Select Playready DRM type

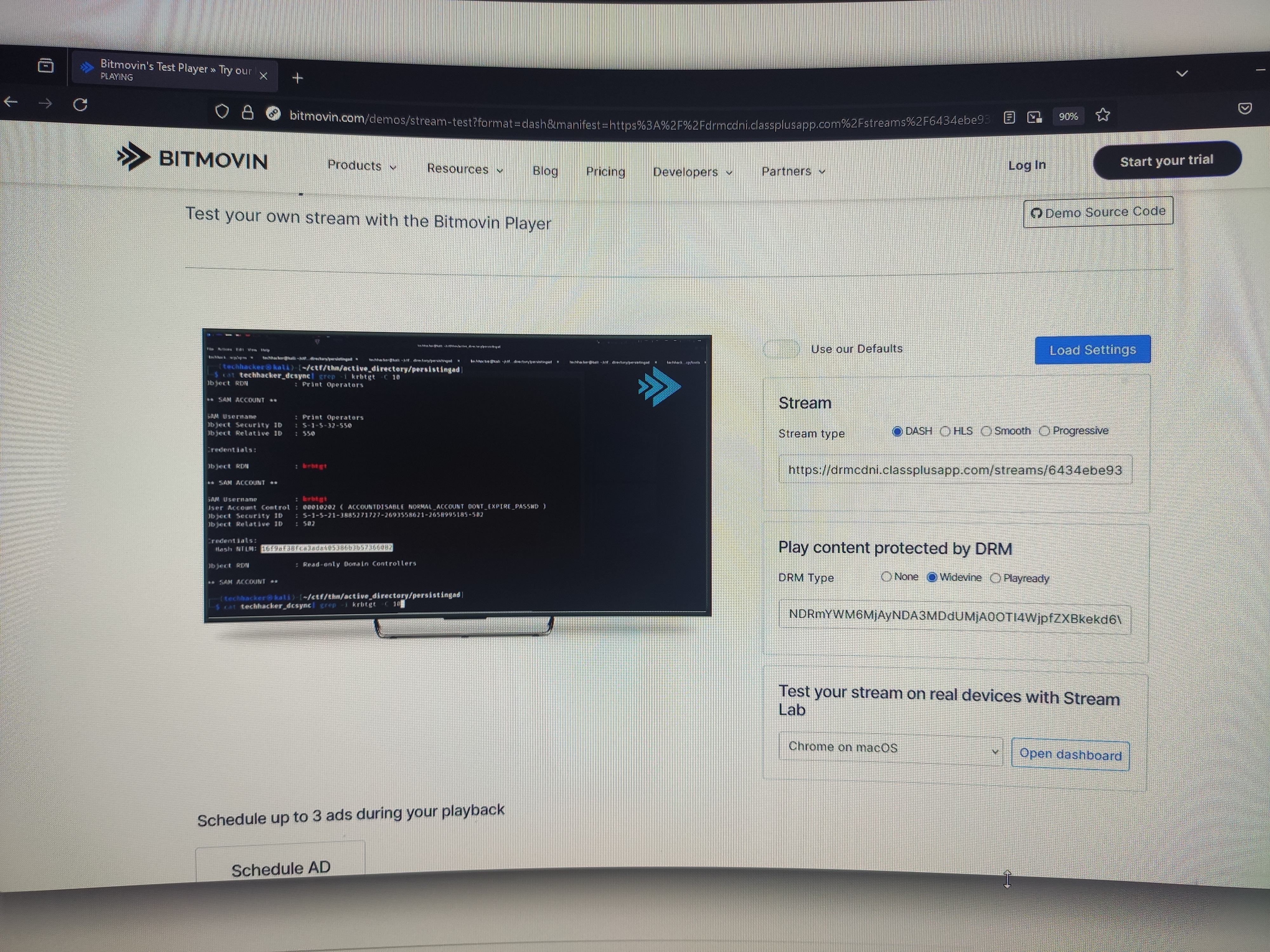point(996,578)
